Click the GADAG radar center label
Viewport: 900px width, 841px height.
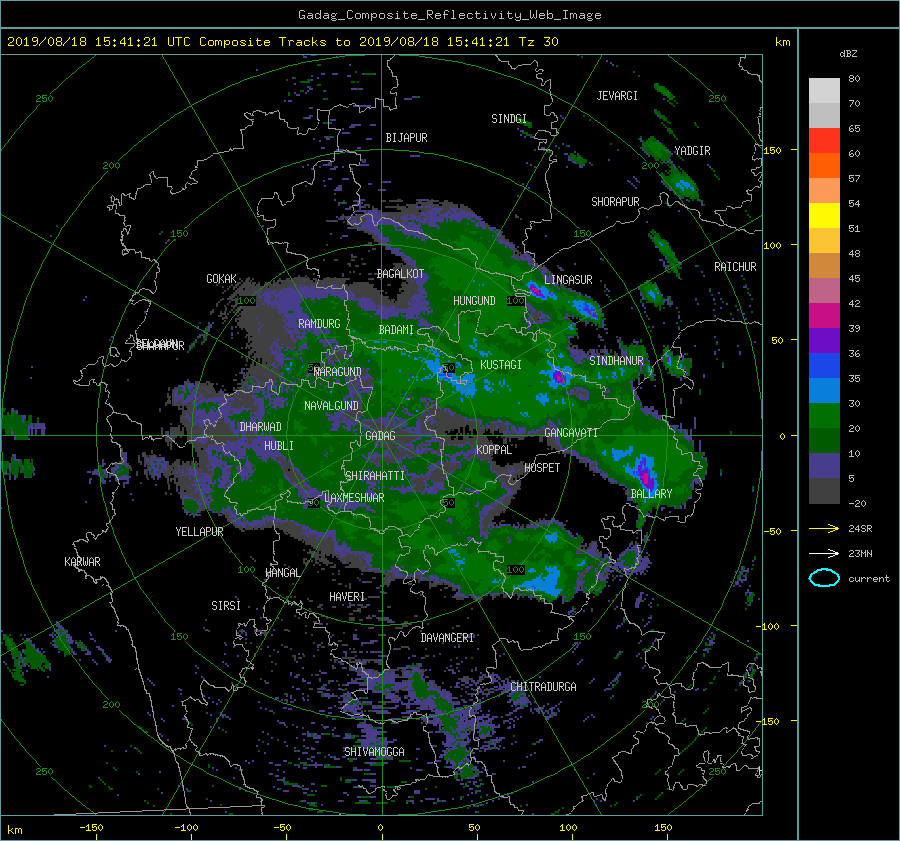coord(381,436)
